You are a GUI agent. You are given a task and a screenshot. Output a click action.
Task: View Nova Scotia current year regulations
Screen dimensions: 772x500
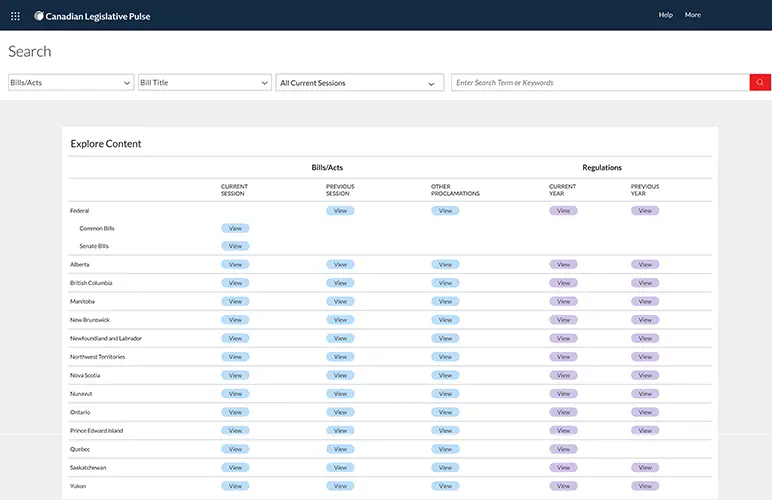coord(563,375)
